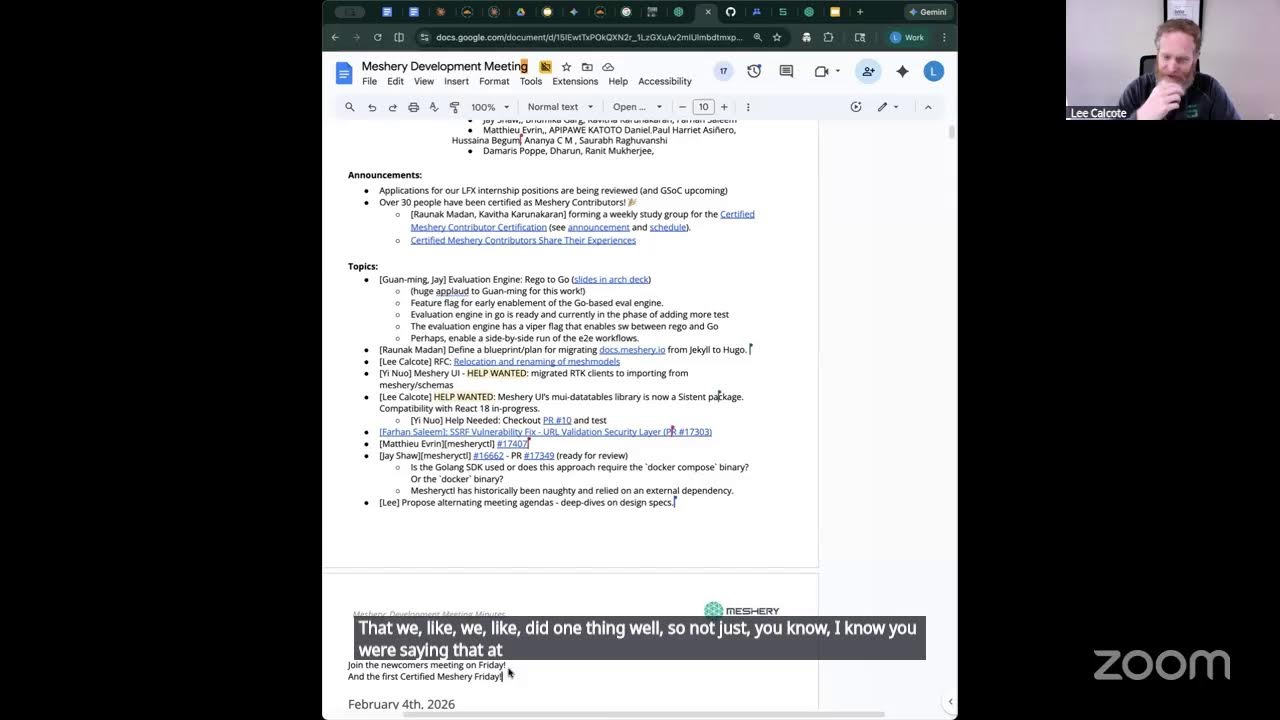Click the document title field
The height and width of the screenshot is (720, 1280).
click(444, 66)
